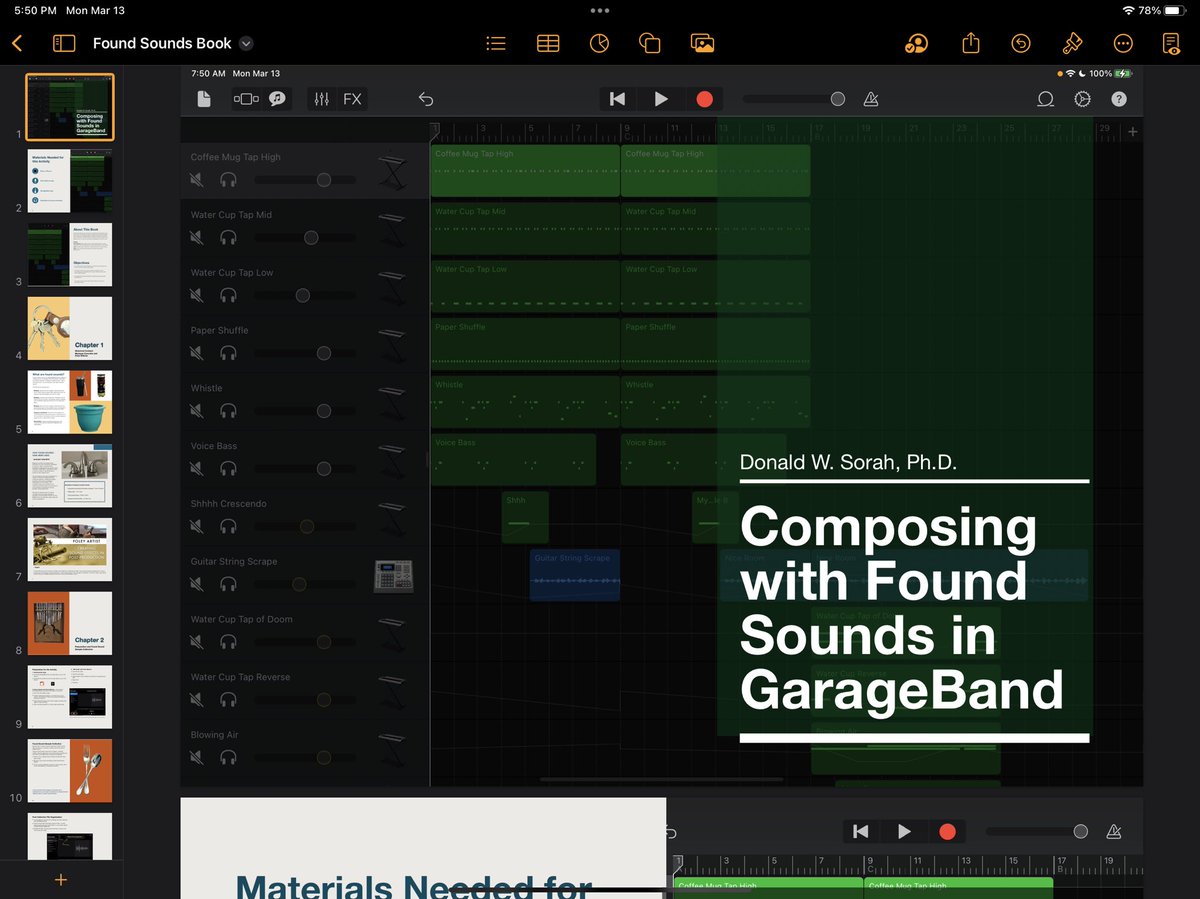Open the document setup view icon
The image size is (1200, 899).
click(x=1171, y=44)
